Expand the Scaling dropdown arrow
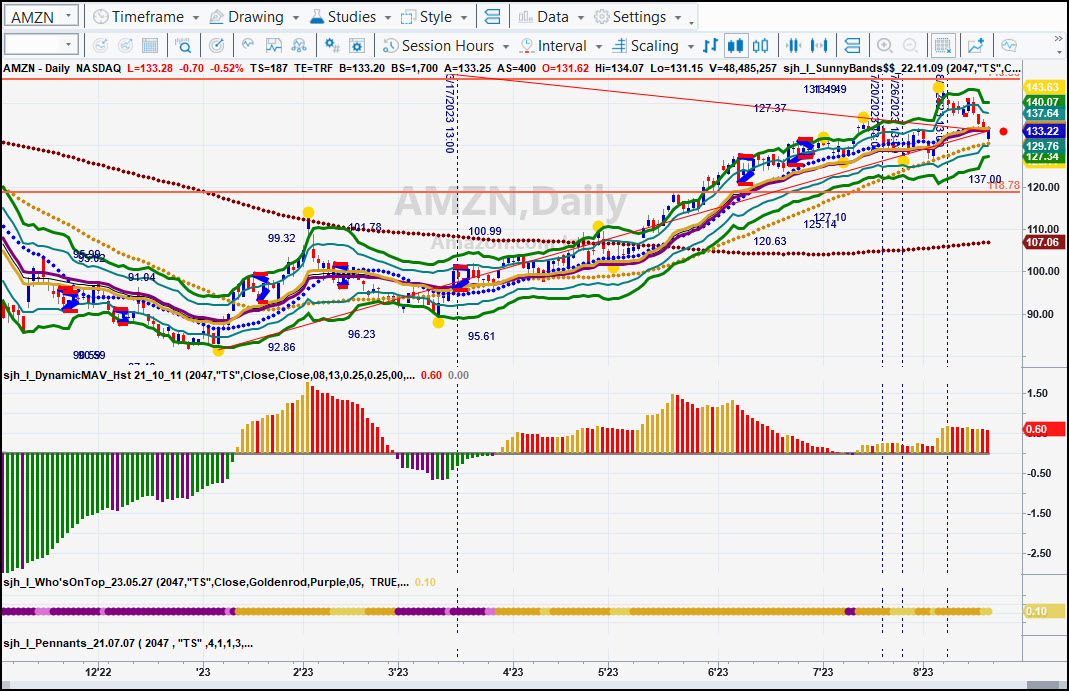This screenshot has height=691, width=1069. pos(691,46)
